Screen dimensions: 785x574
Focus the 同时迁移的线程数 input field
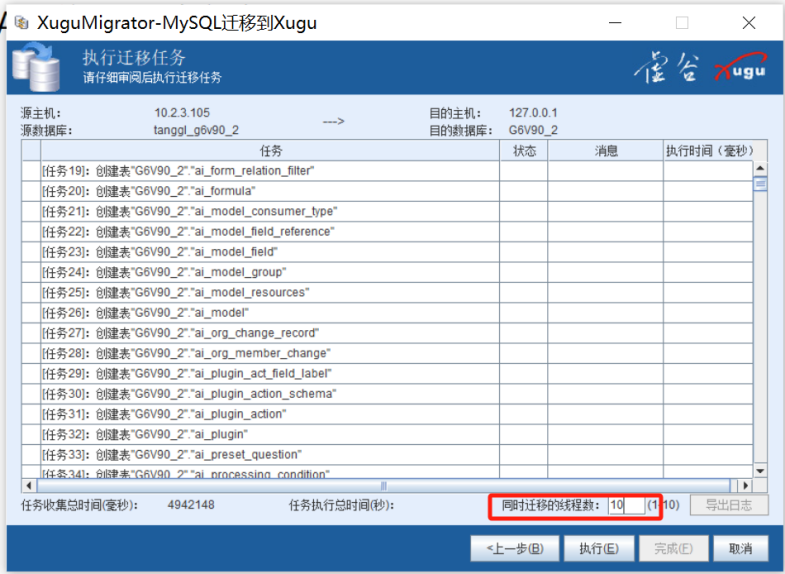pyautogui.click(x=626, y=505)
